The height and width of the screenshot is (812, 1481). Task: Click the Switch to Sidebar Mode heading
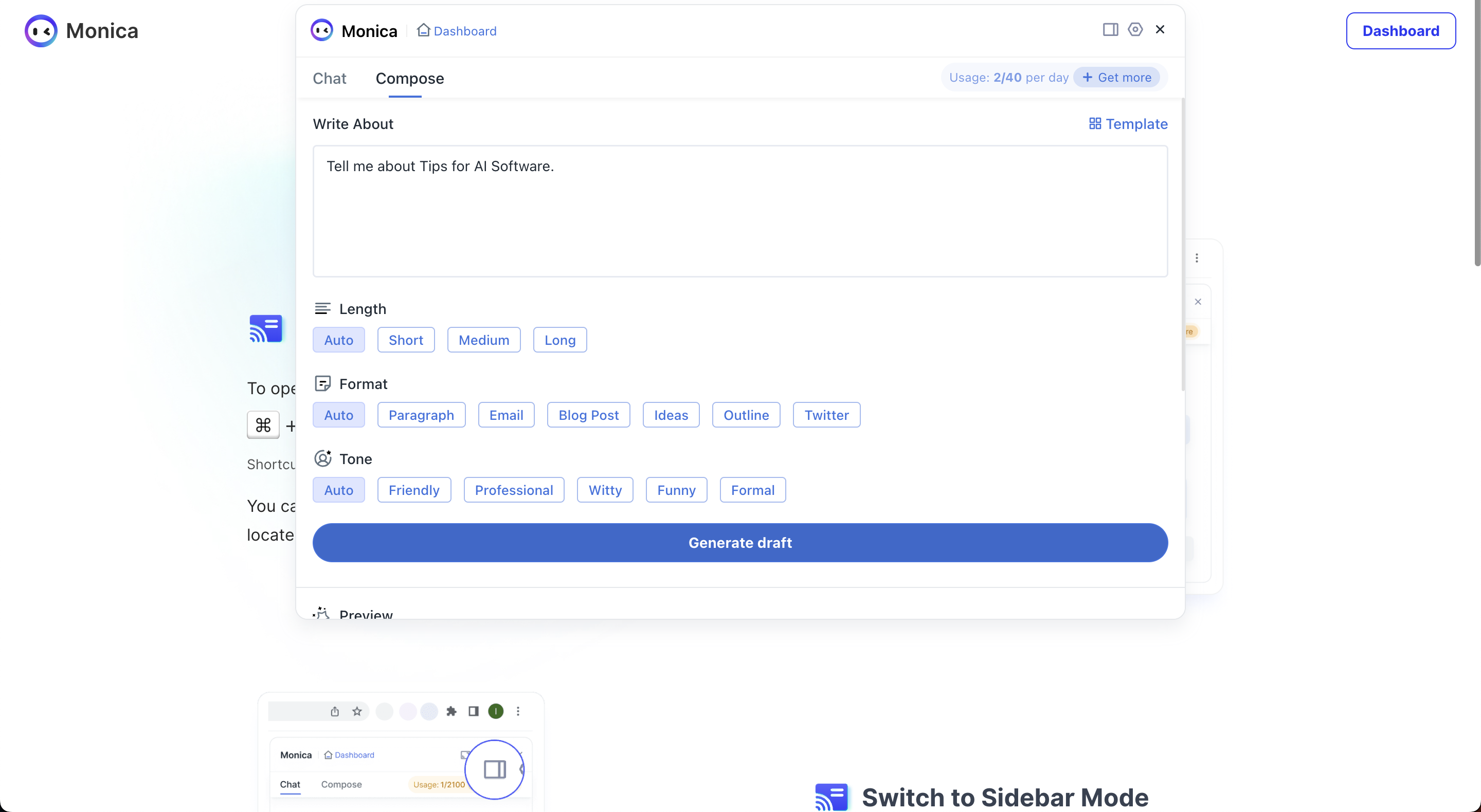click(1005, 798)
